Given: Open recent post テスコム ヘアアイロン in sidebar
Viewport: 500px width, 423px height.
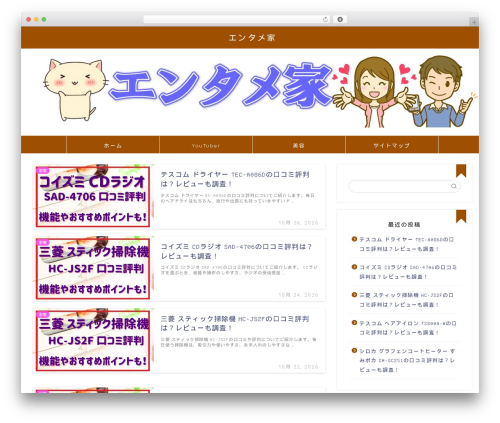Looking at the screenshot, I should coord(408,328).
